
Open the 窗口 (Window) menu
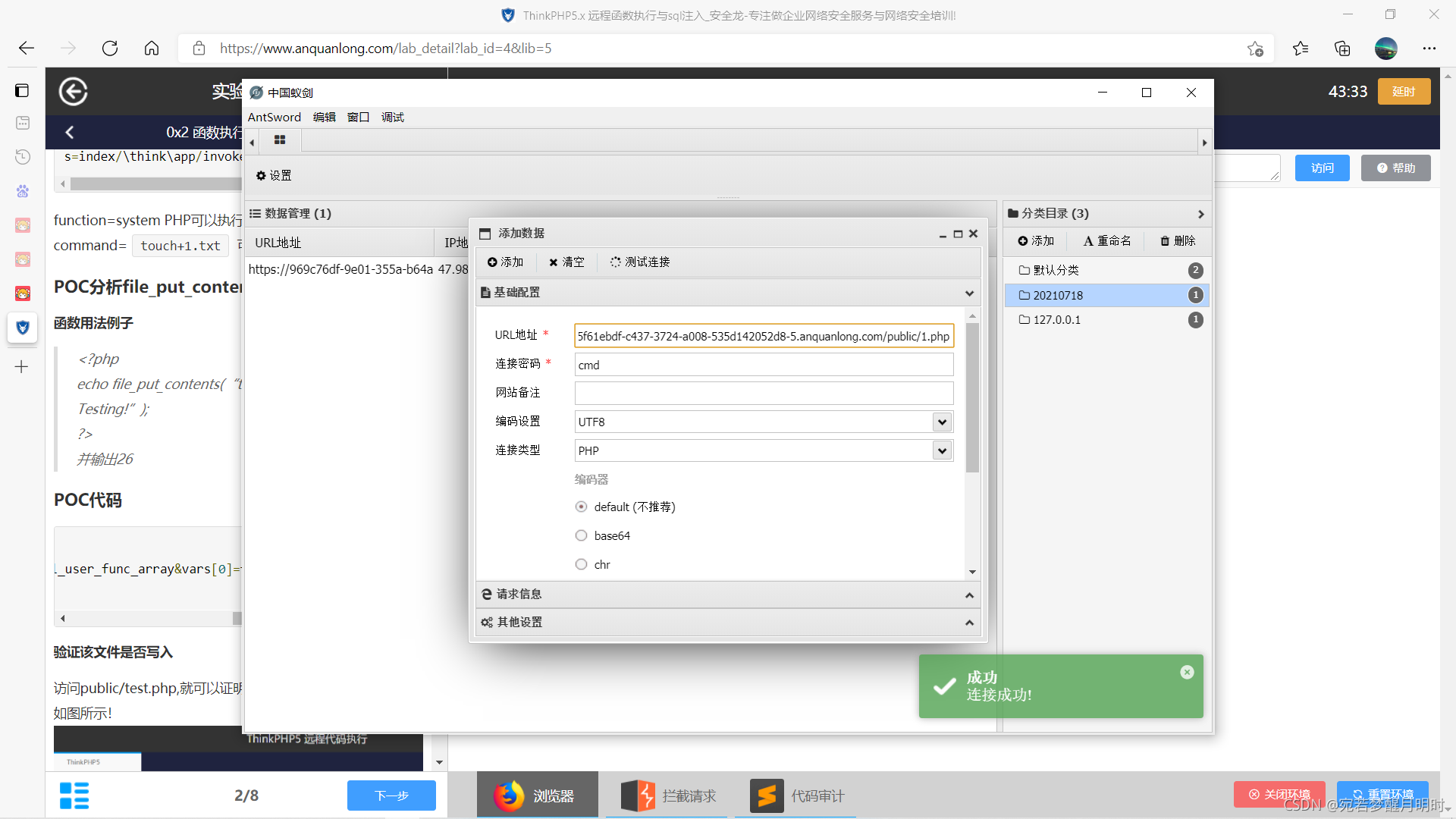(x=358, y=117)
